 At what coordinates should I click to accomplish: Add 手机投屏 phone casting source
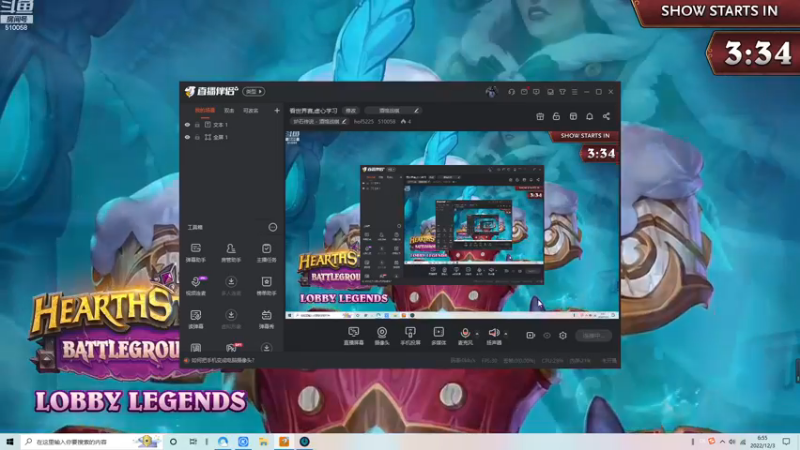(x=410, y=336)
